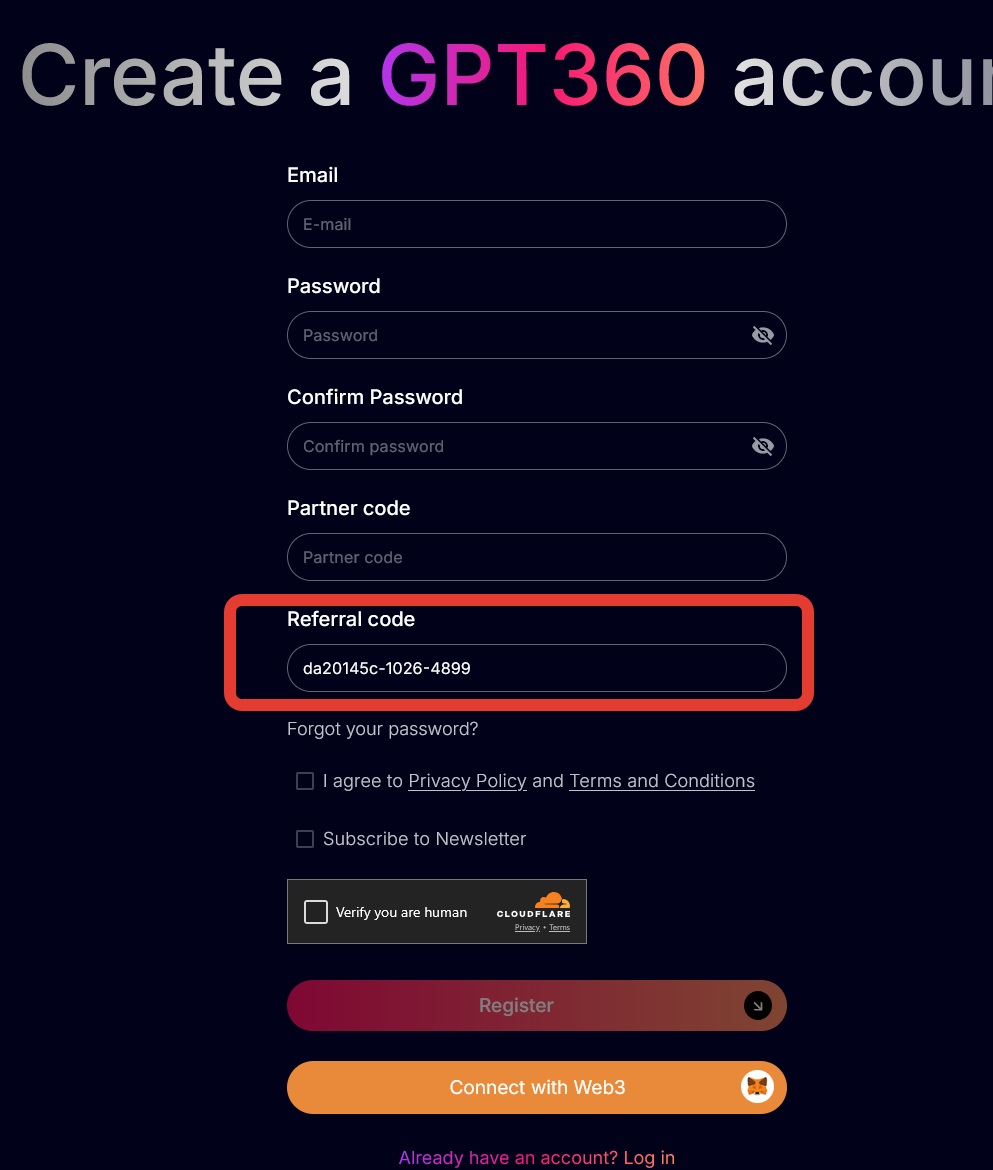The width and height of the screenshot is (993, 1170).
Task: Click the Connect with Web3 button
Action: (x=536, y=1087)
